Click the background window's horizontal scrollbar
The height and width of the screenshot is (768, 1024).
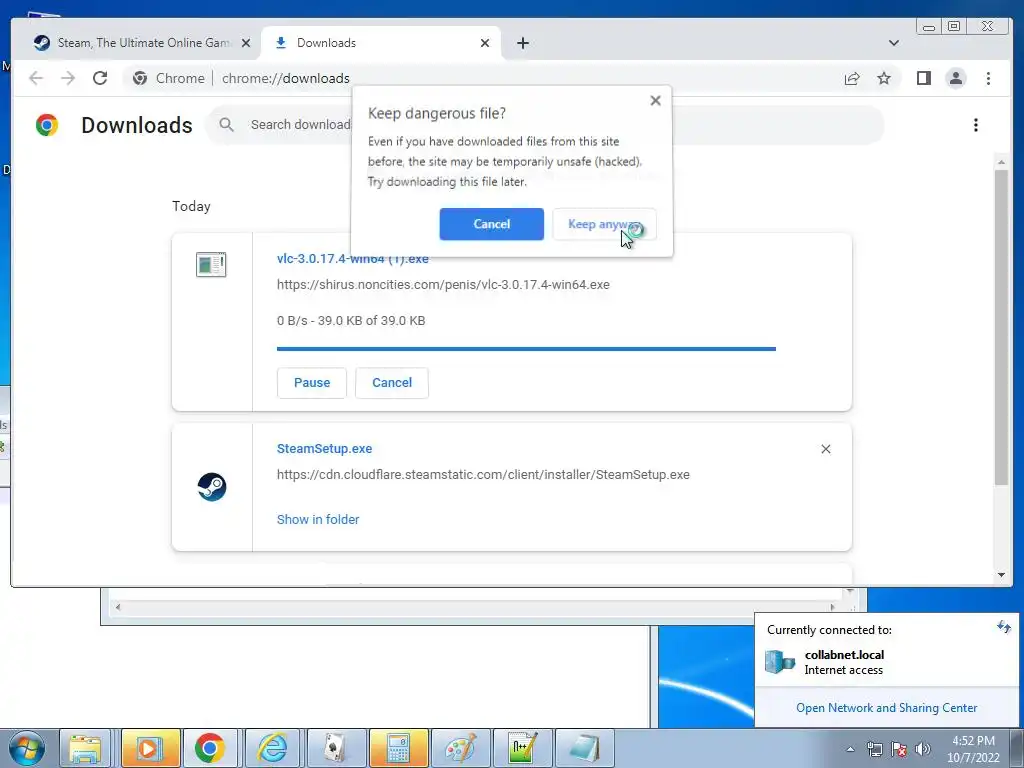(x=474, y=607)
